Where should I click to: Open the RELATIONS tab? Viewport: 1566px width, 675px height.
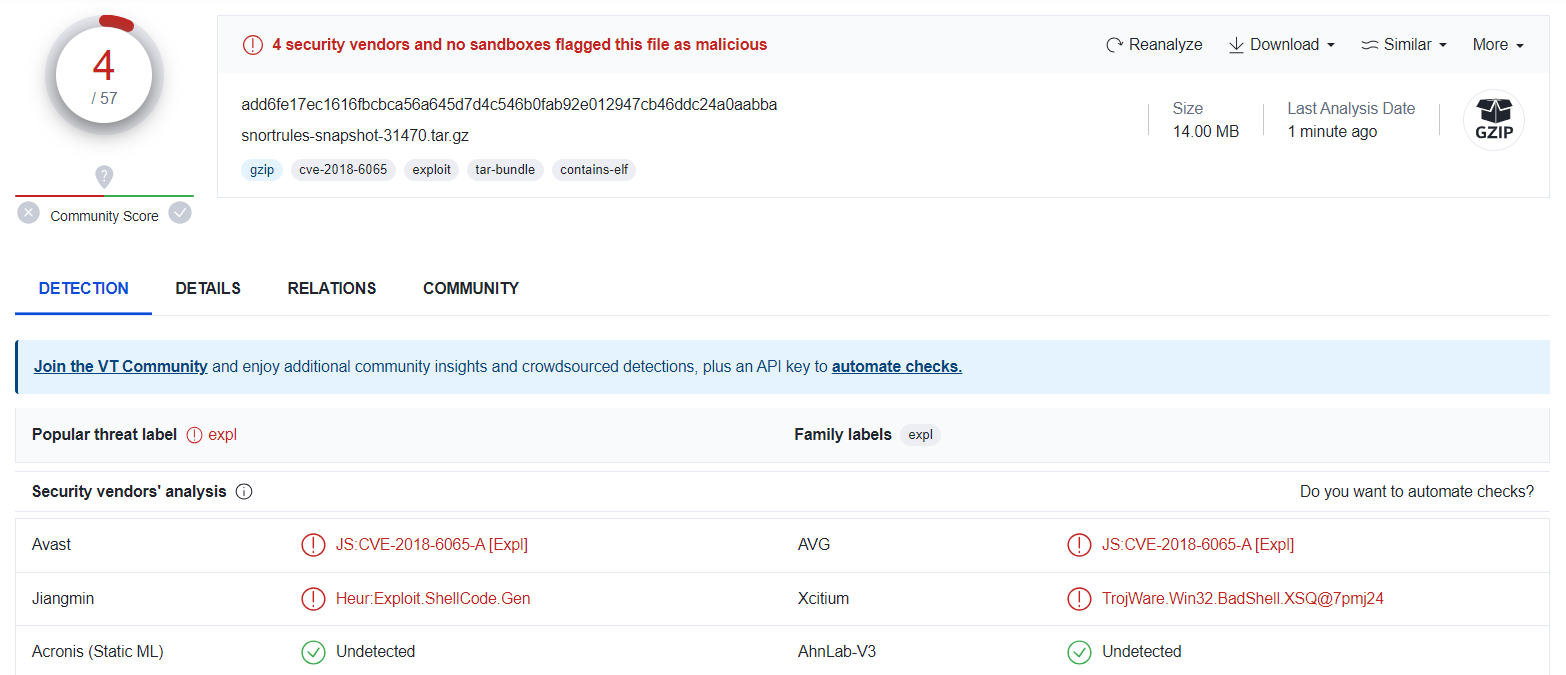coord(332,289)
